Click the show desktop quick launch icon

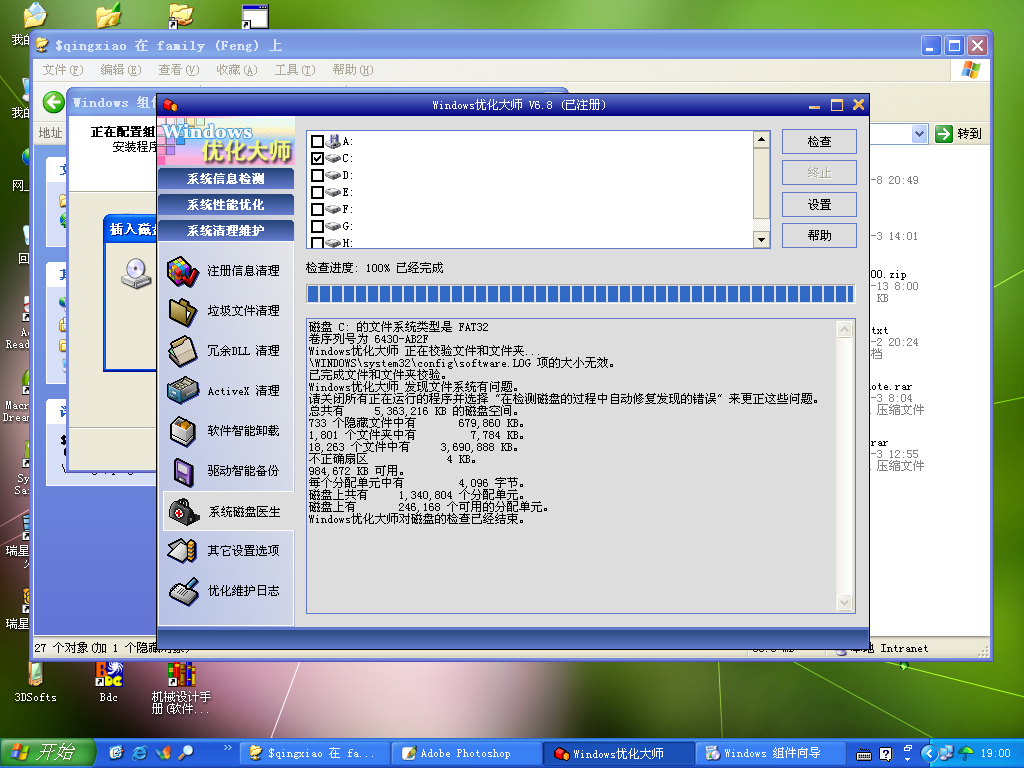tap(116, 753)
